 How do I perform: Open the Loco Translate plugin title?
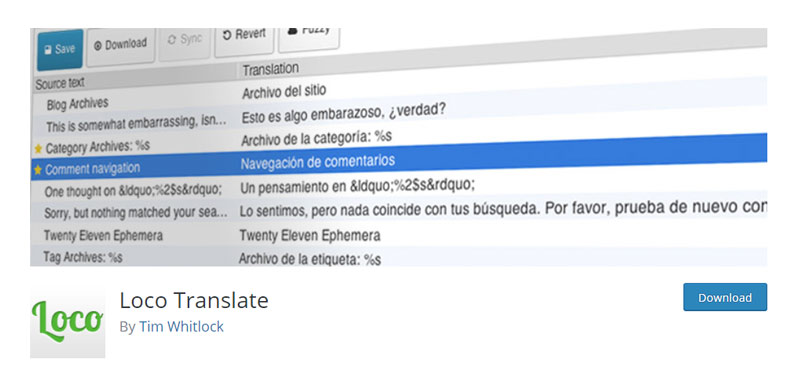tap(194, 300)
